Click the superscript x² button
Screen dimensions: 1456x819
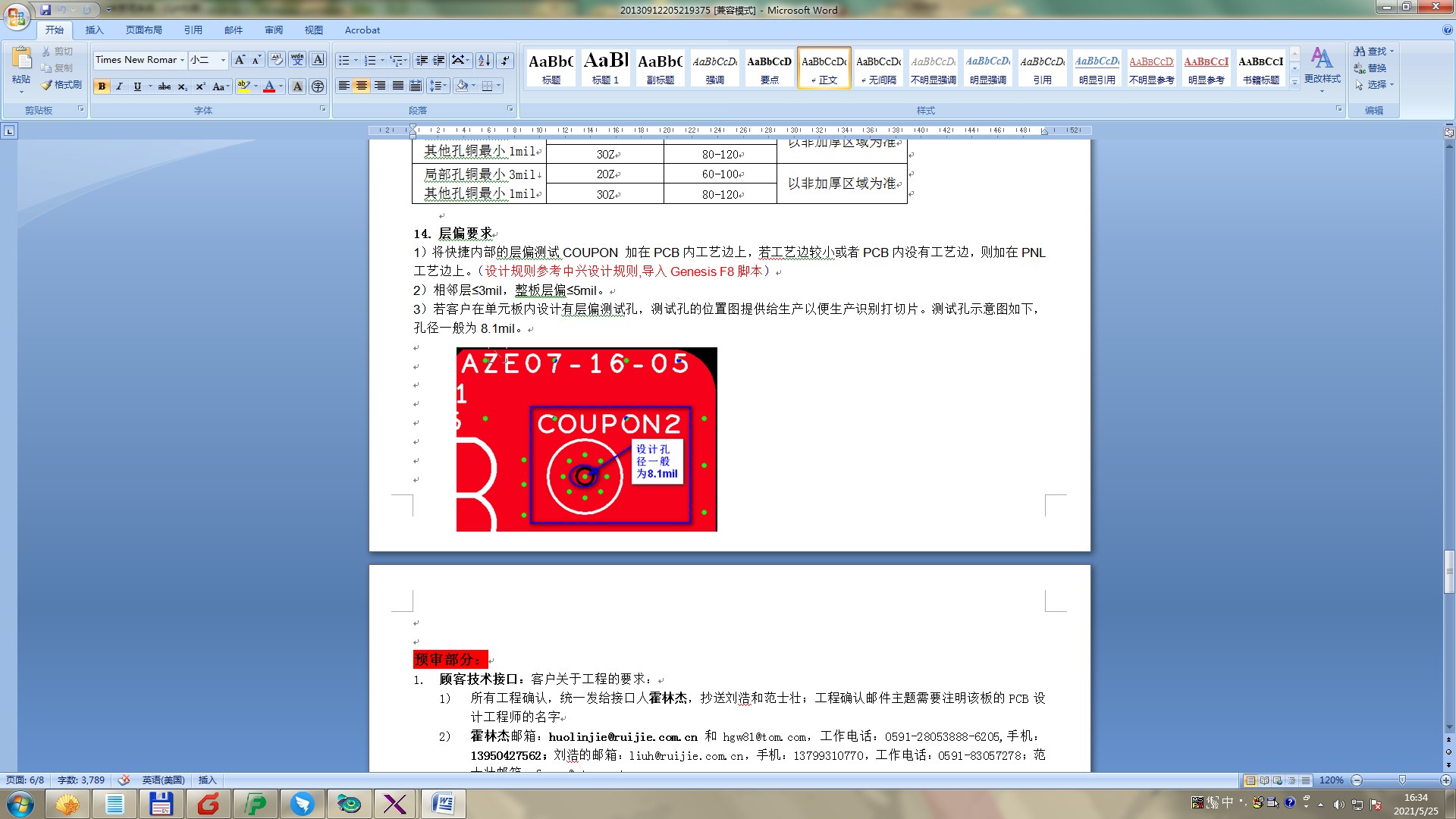pyautogui.click(x=200, y=86)
